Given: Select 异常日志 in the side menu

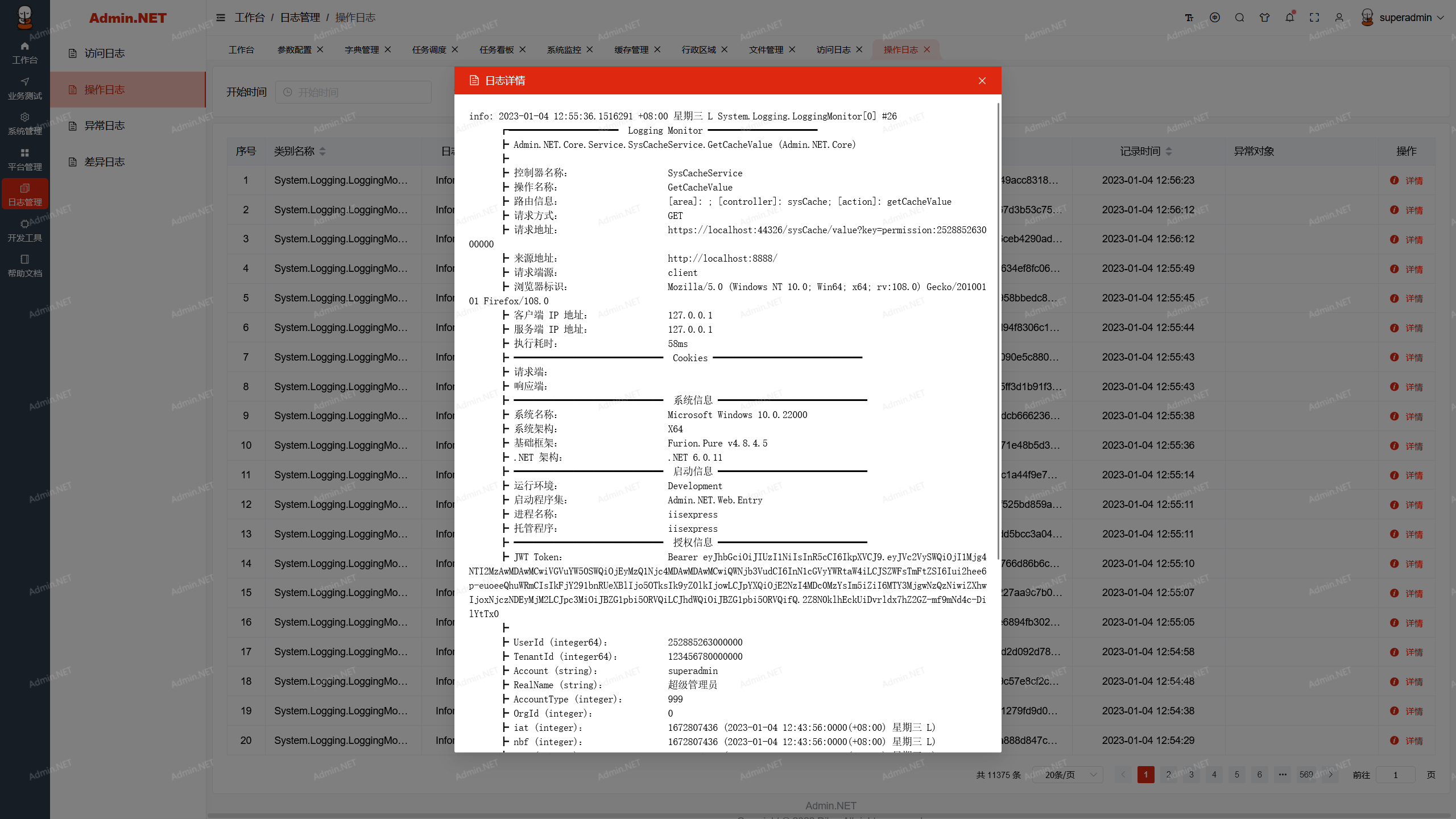Looking at the screenshot, I should click(x=104, y=126).
